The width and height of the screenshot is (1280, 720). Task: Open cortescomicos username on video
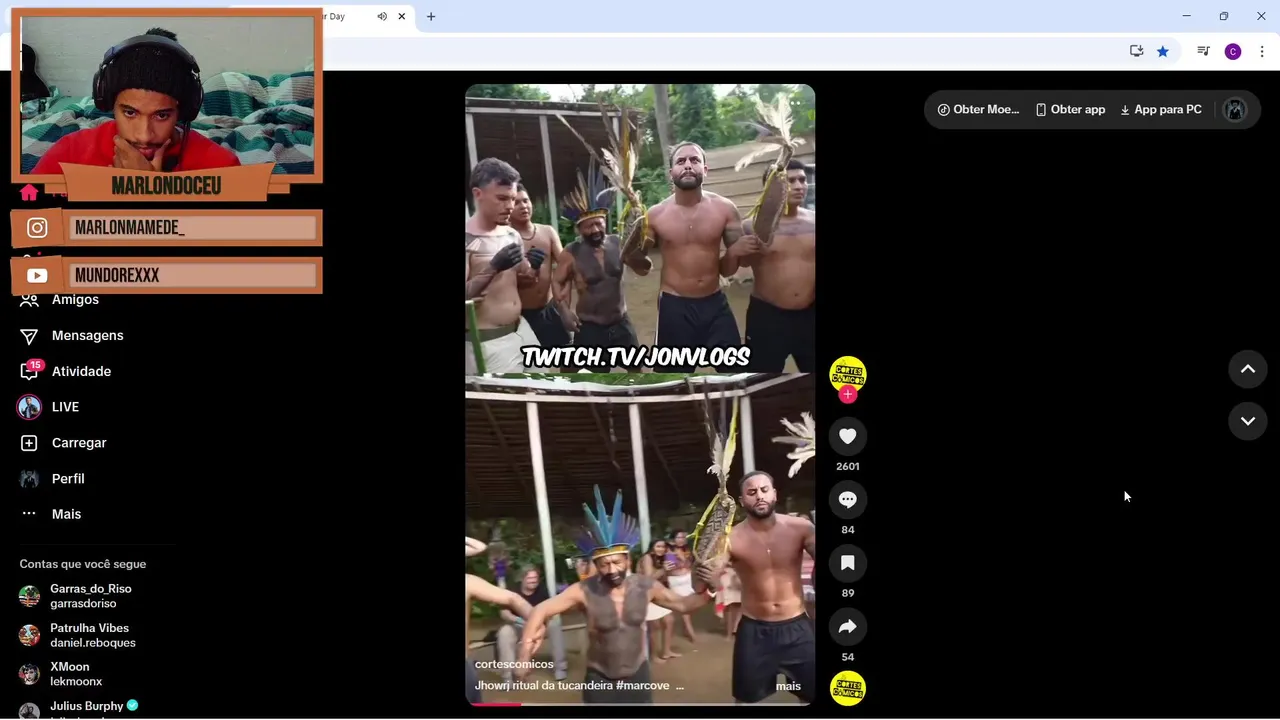click(x=514, y=664)
